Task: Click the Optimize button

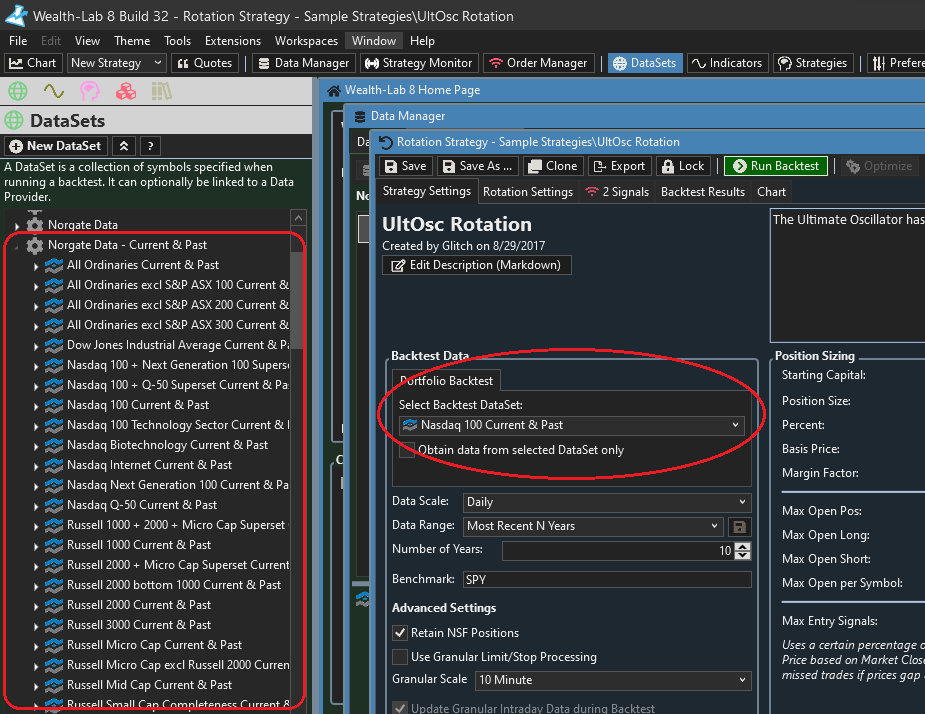Action: pos(879,166)
